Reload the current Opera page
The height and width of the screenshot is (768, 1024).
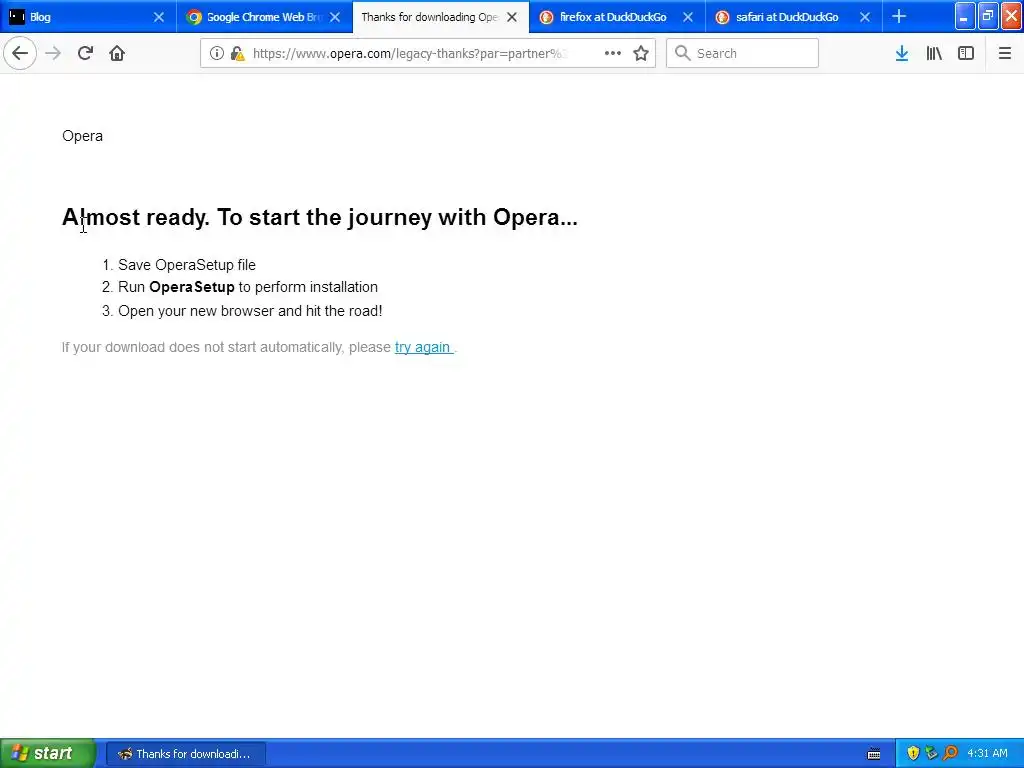pyautogui.click(x=85, y=54)
